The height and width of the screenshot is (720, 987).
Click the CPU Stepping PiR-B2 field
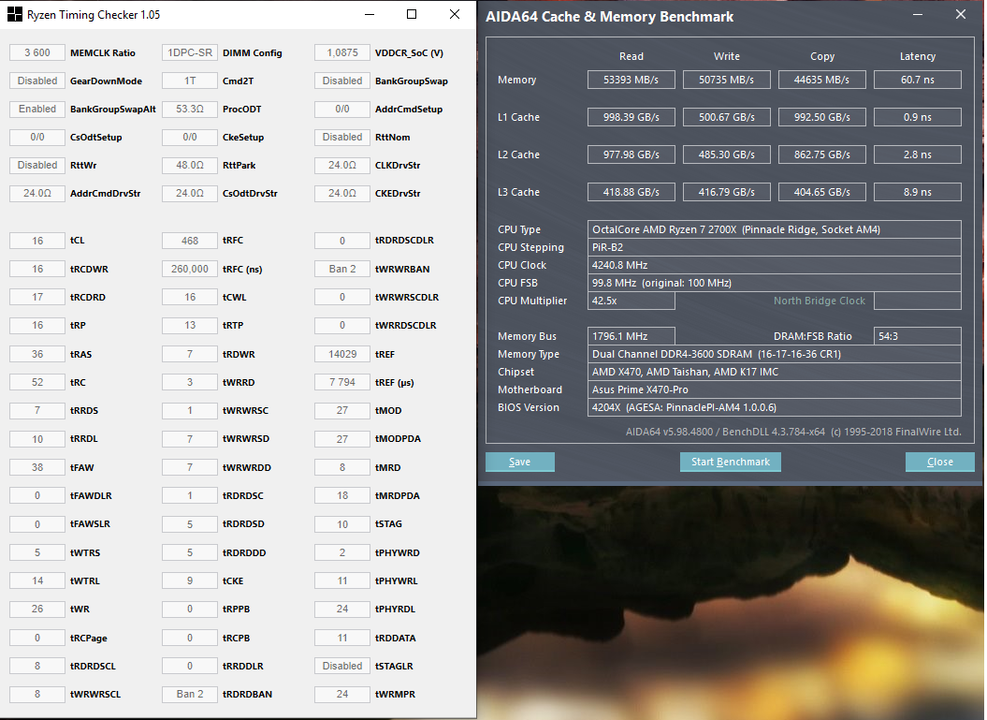click(774, 247)
